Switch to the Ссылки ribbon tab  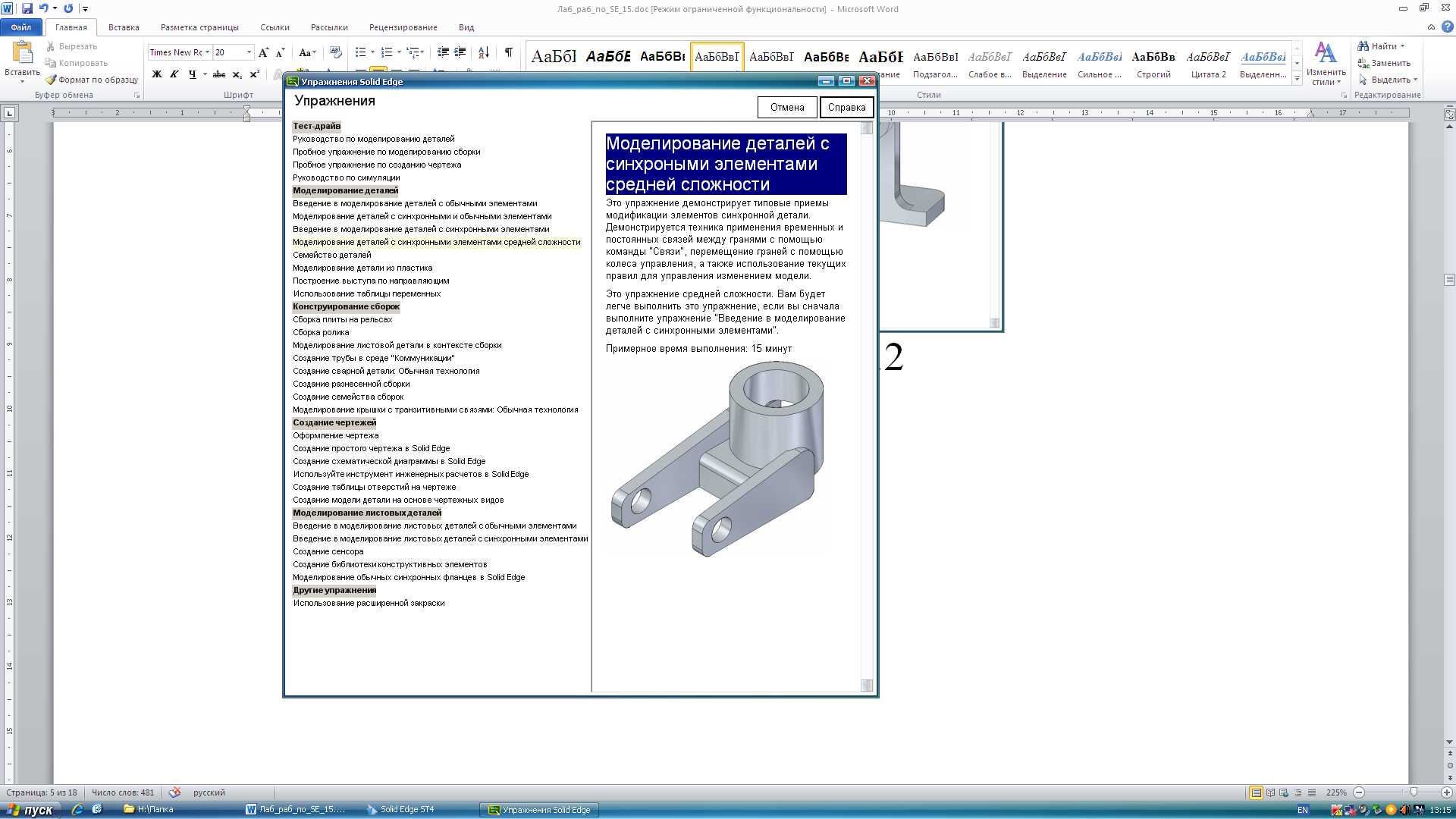click(275, 27)
